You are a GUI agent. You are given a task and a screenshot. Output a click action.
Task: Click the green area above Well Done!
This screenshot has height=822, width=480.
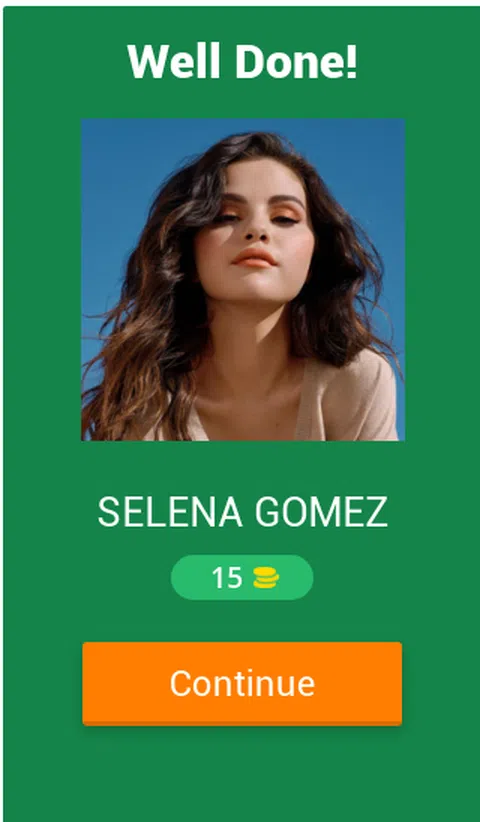[242, 24]
